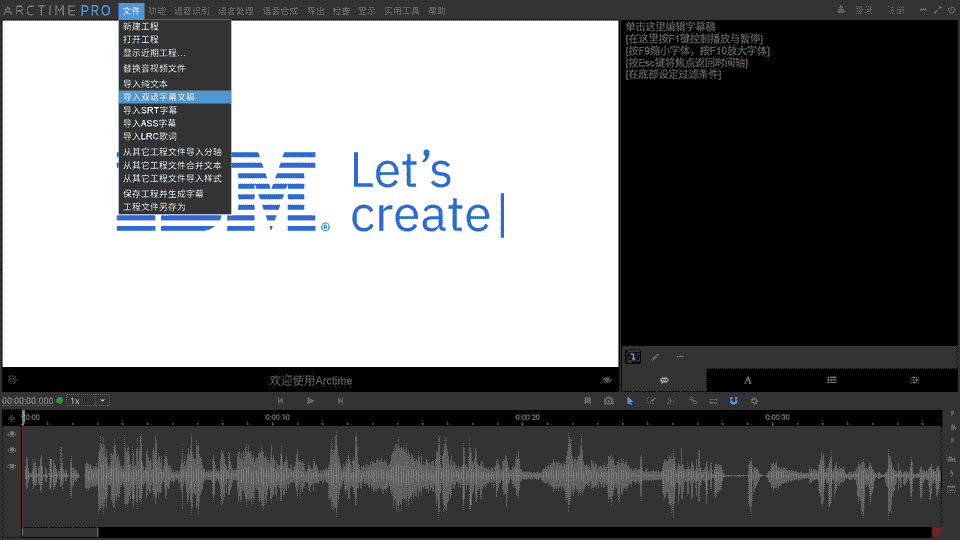Open the 语音识别 menu

click(191, 10)
